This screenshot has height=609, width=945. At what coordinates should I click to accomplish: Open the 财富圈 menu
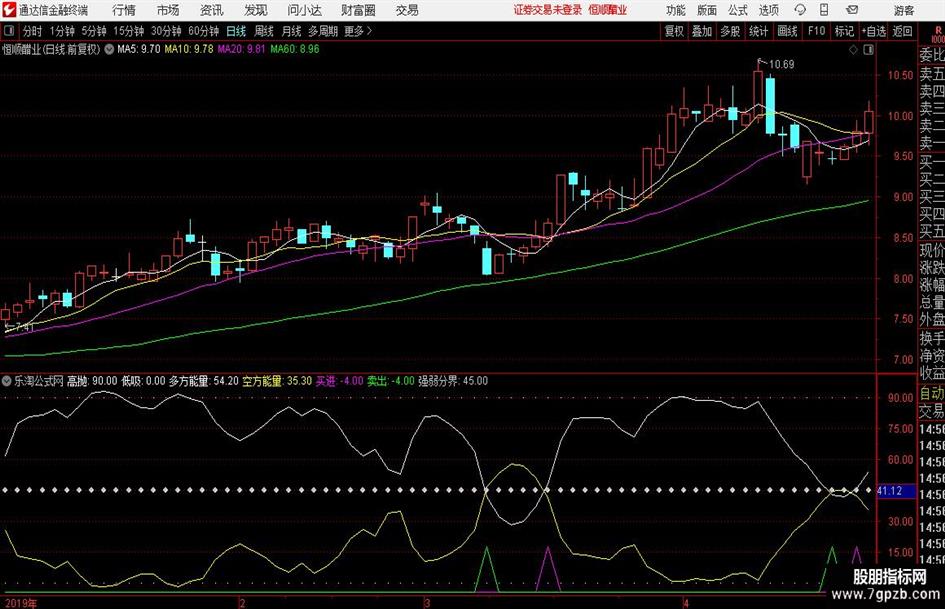[x=358, y=10]
